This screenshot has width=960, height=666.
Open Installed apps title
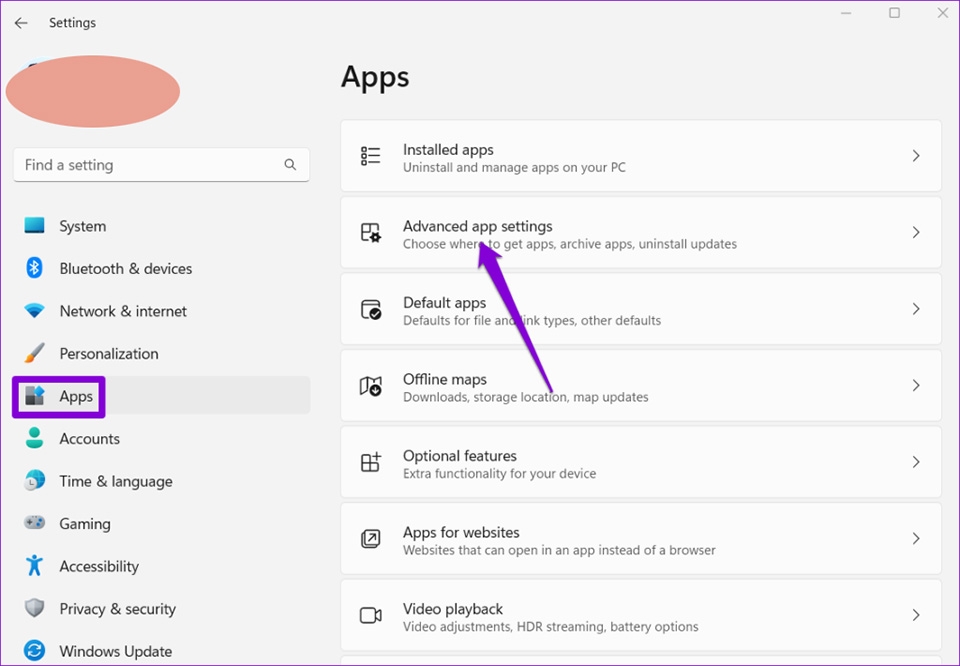tap(448, 149)
